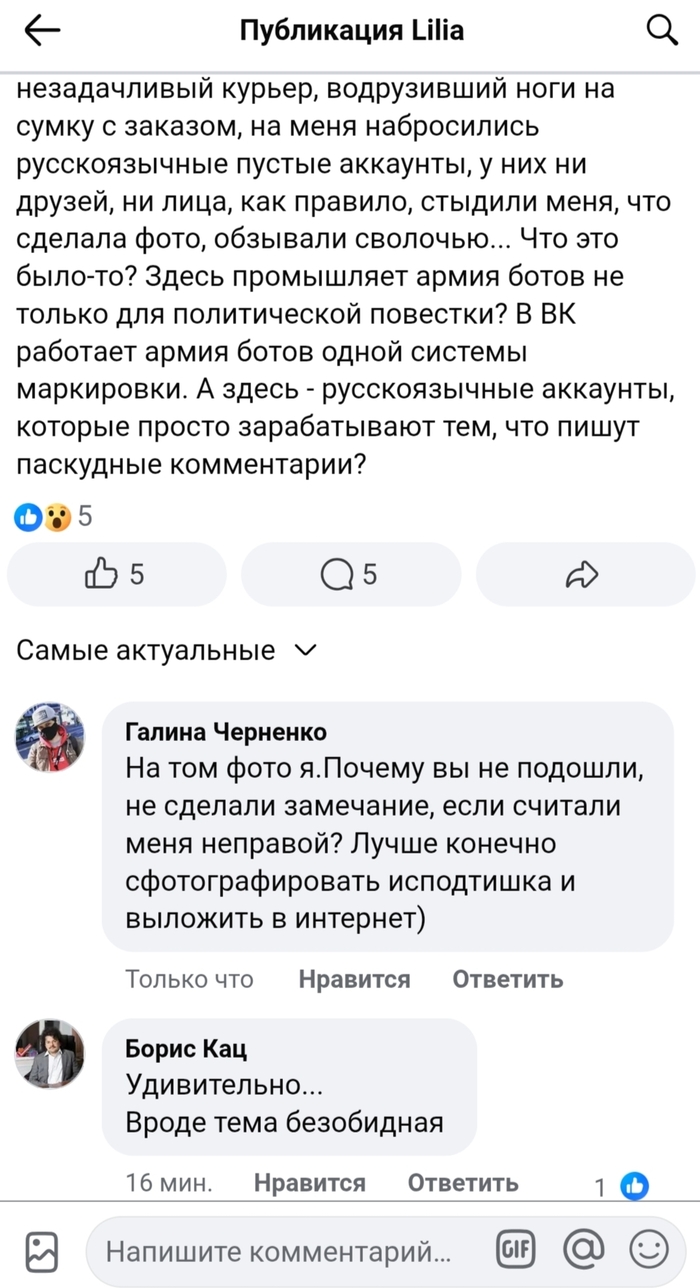Open Борис Кац's avatar
Screen dimensions: 700x1288
(50, 1055)
